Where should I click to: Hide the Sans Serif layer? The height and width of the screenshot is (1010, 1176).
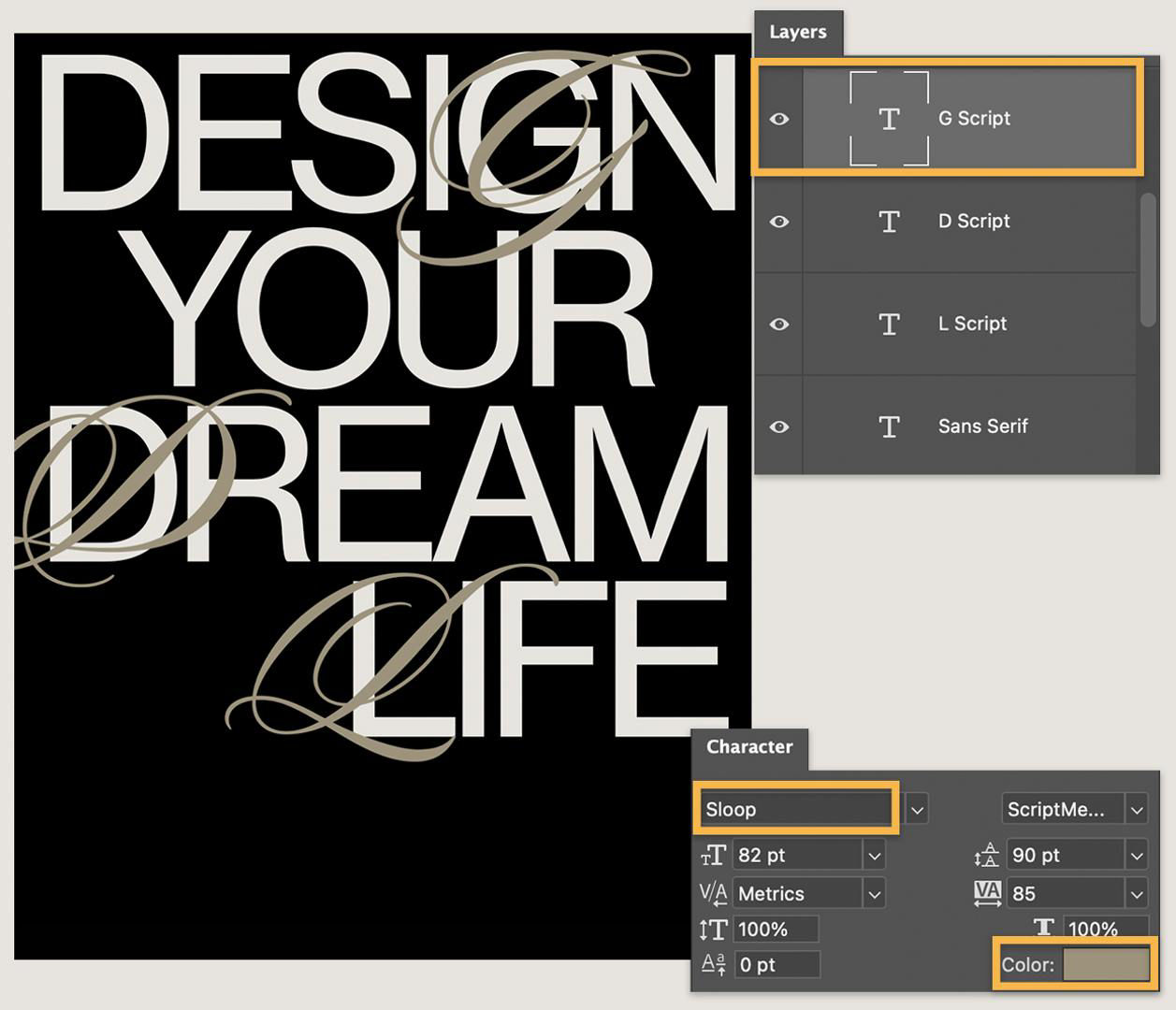click(779, 426)
